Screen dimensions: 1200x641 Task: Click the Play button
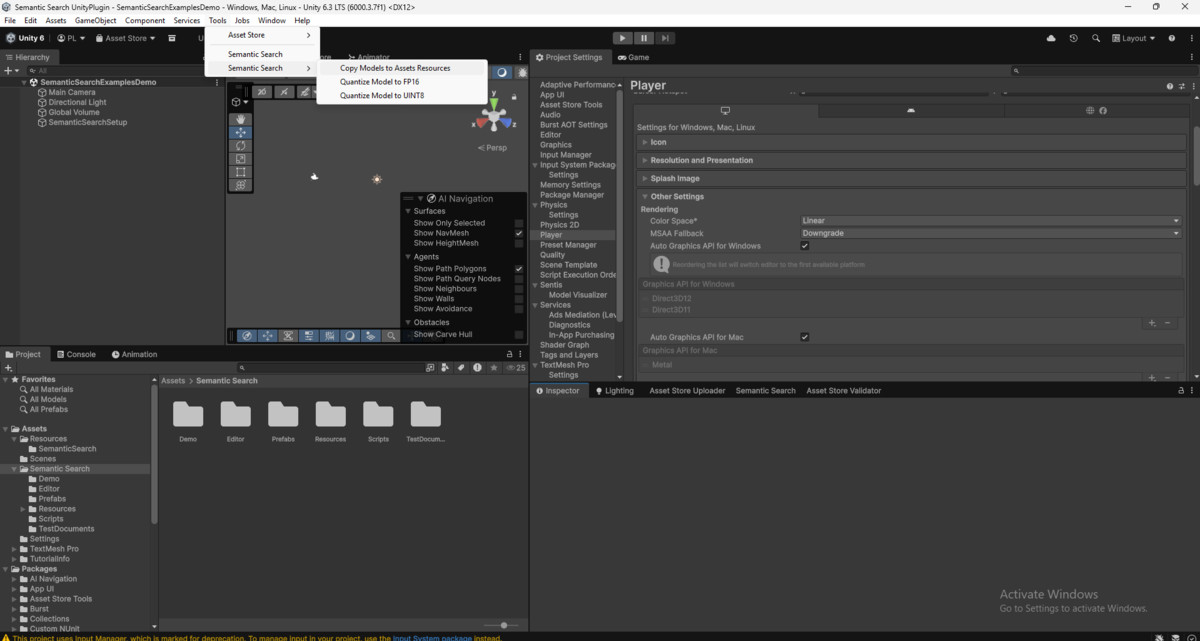pyautogui.click(x=622, y=38)
